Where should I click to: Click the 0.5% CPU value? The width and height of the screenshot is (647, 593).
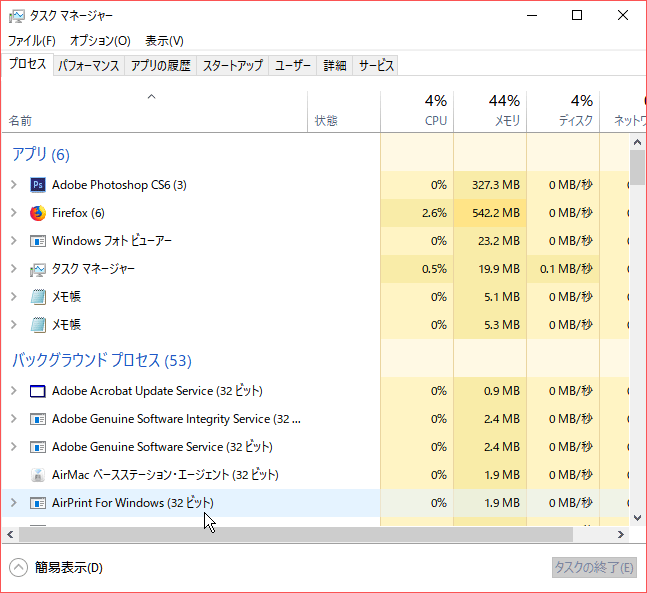pyautogui.click(x=434, y=269)
